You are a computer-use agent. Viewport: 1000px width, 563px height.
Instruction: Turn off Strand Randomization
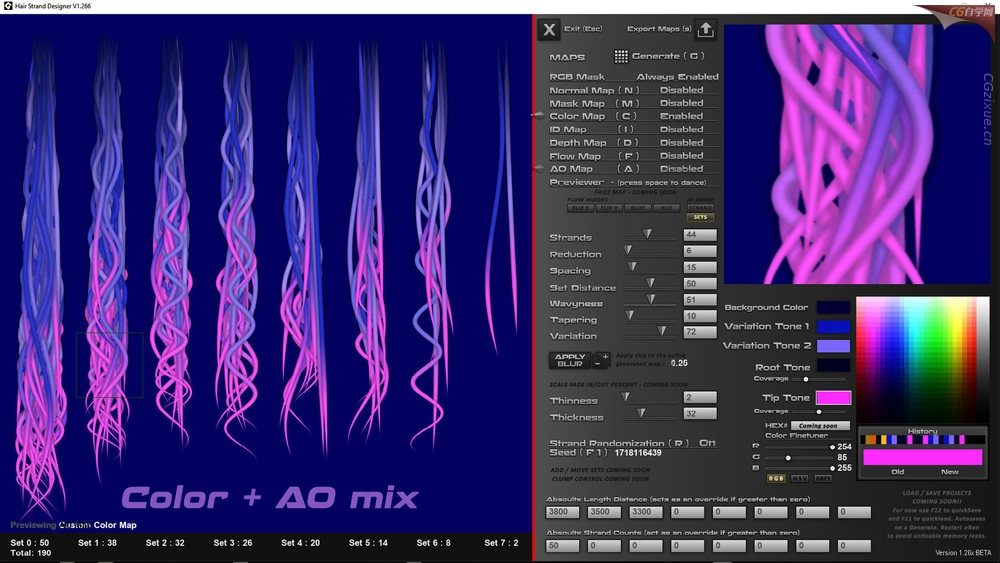point(707,443)
